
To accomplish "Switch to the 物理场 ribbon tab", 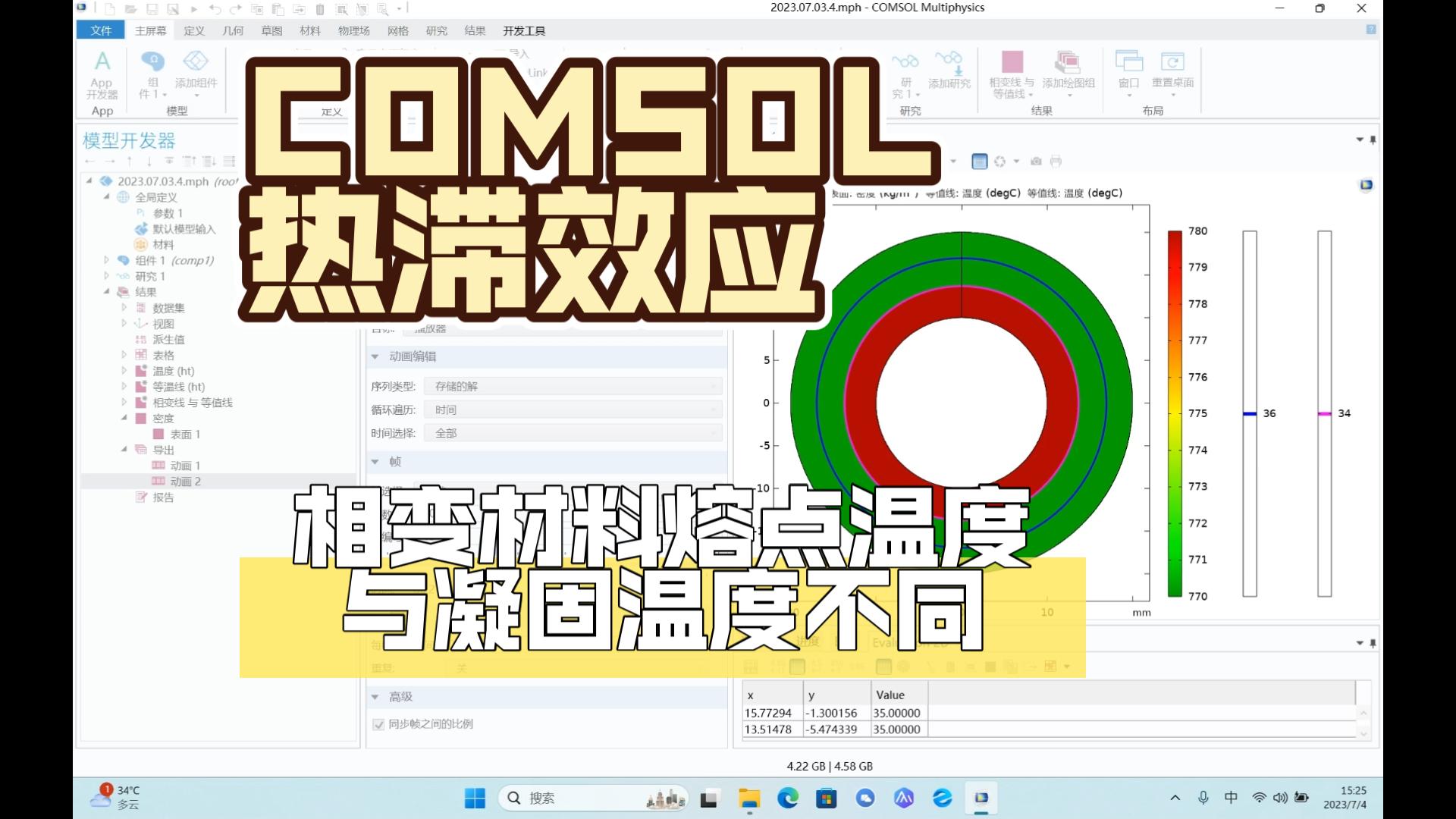I will click(x=354, y=30).
